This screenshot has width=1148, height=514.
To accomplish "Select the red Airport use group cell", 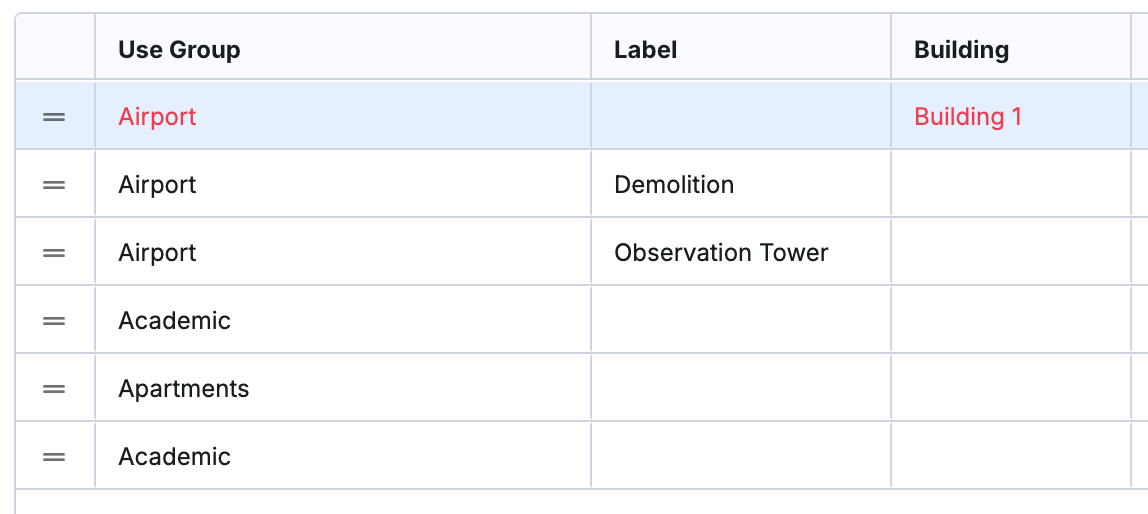I will pyautogui.click(x=343, y=116).
